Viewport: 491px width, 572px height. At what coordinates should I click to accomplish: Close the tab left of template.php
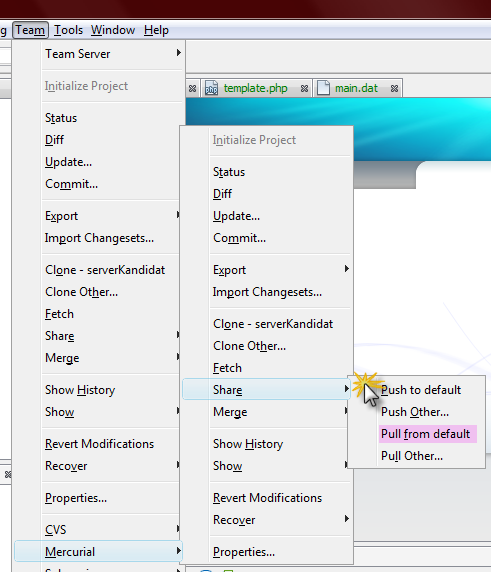(x=193, y=89)
